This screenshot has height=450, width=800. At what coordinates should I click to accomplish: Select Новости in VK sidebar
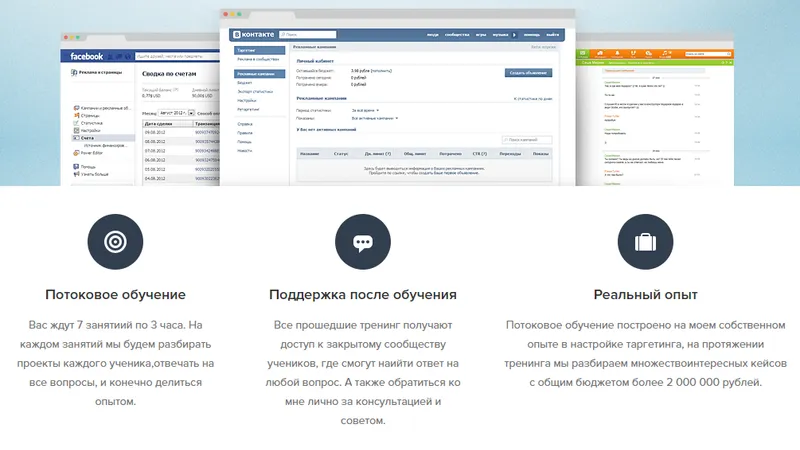[244, 151]
